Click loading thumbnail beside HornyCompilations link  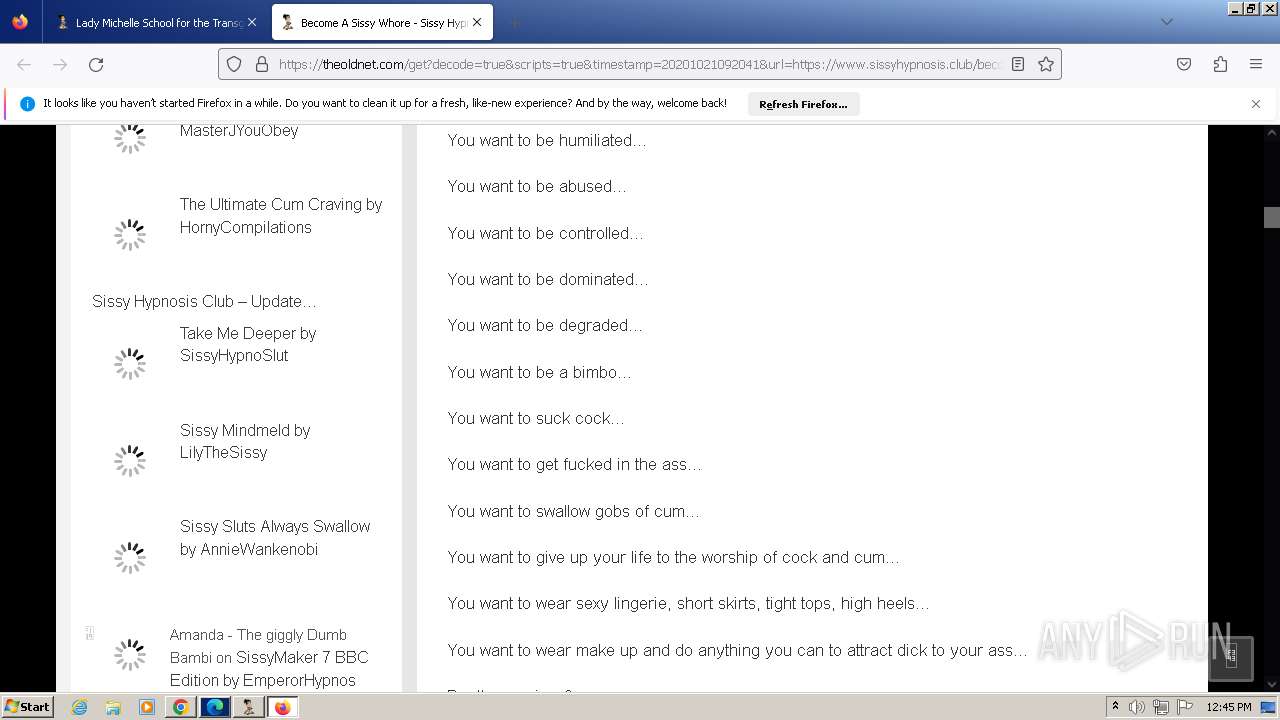[130, 235]
